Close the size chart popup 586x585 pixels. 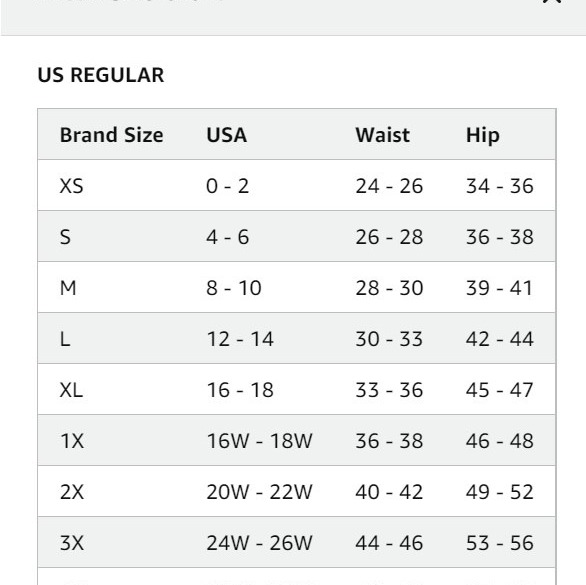tap(552, 1)
